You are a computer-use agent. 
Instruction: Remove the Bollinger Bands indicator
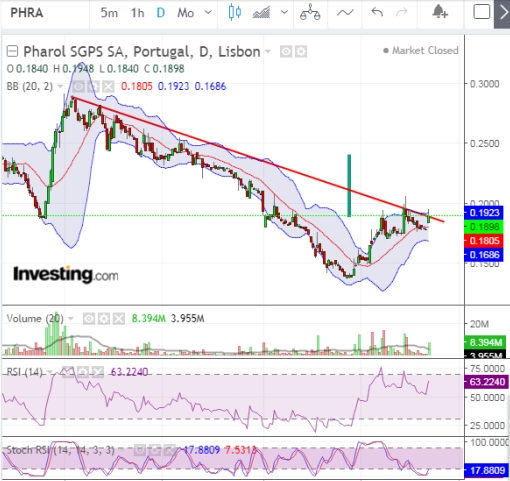click(108, 87)
